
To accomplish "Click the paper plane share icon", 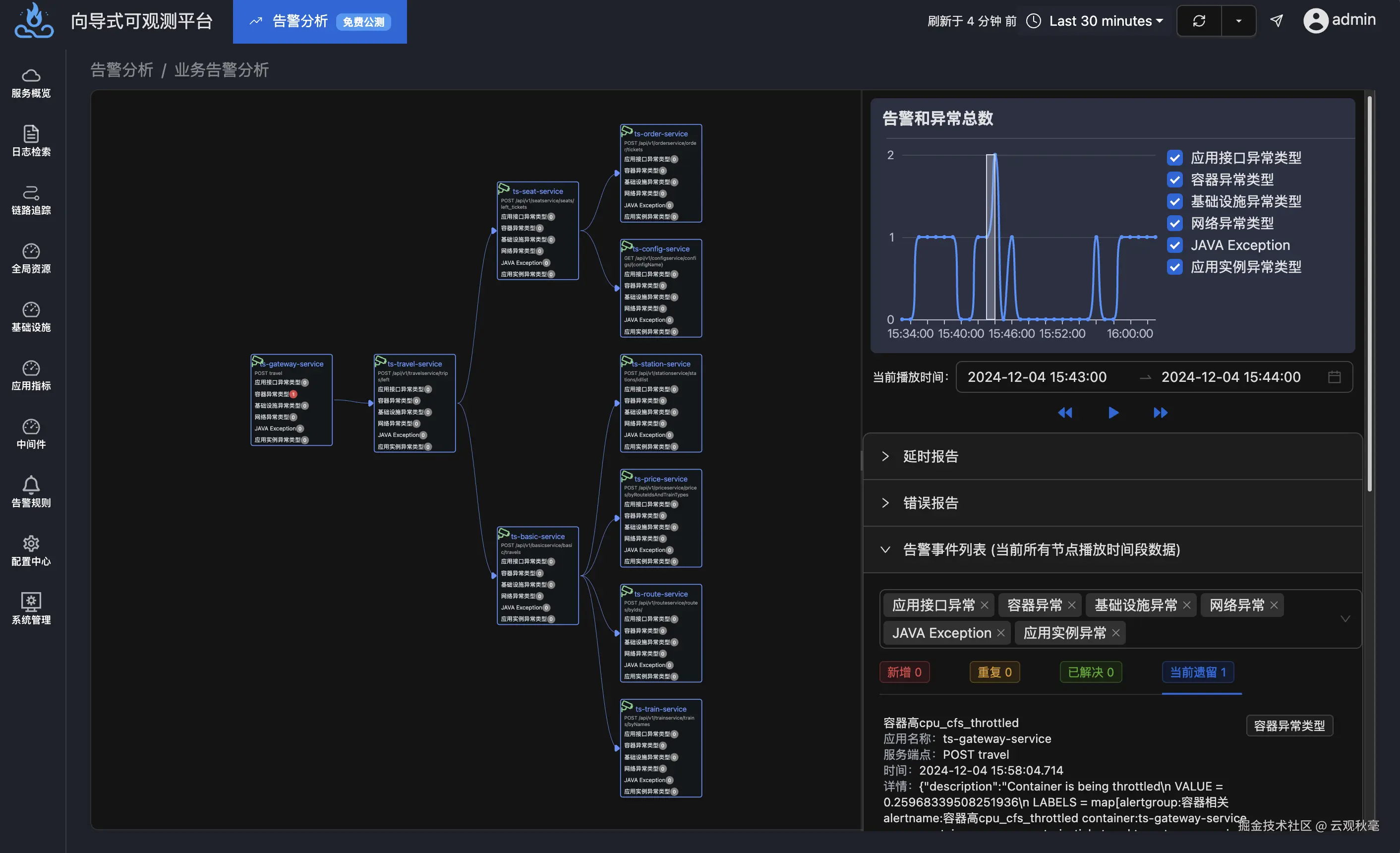I will pos(1276,21).
